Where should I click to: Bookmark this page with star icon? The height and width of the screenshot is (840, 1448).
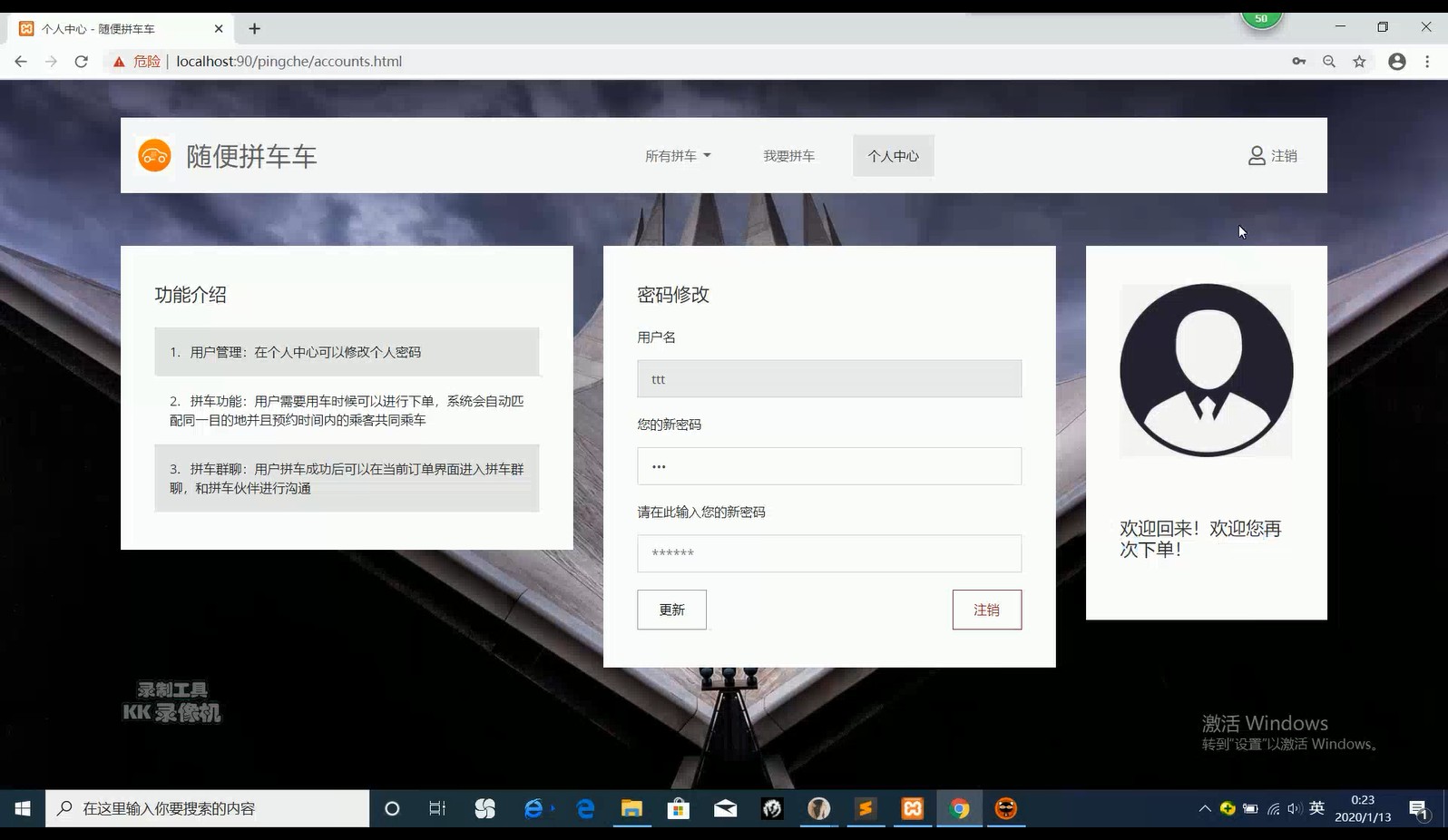(1359, 62)
